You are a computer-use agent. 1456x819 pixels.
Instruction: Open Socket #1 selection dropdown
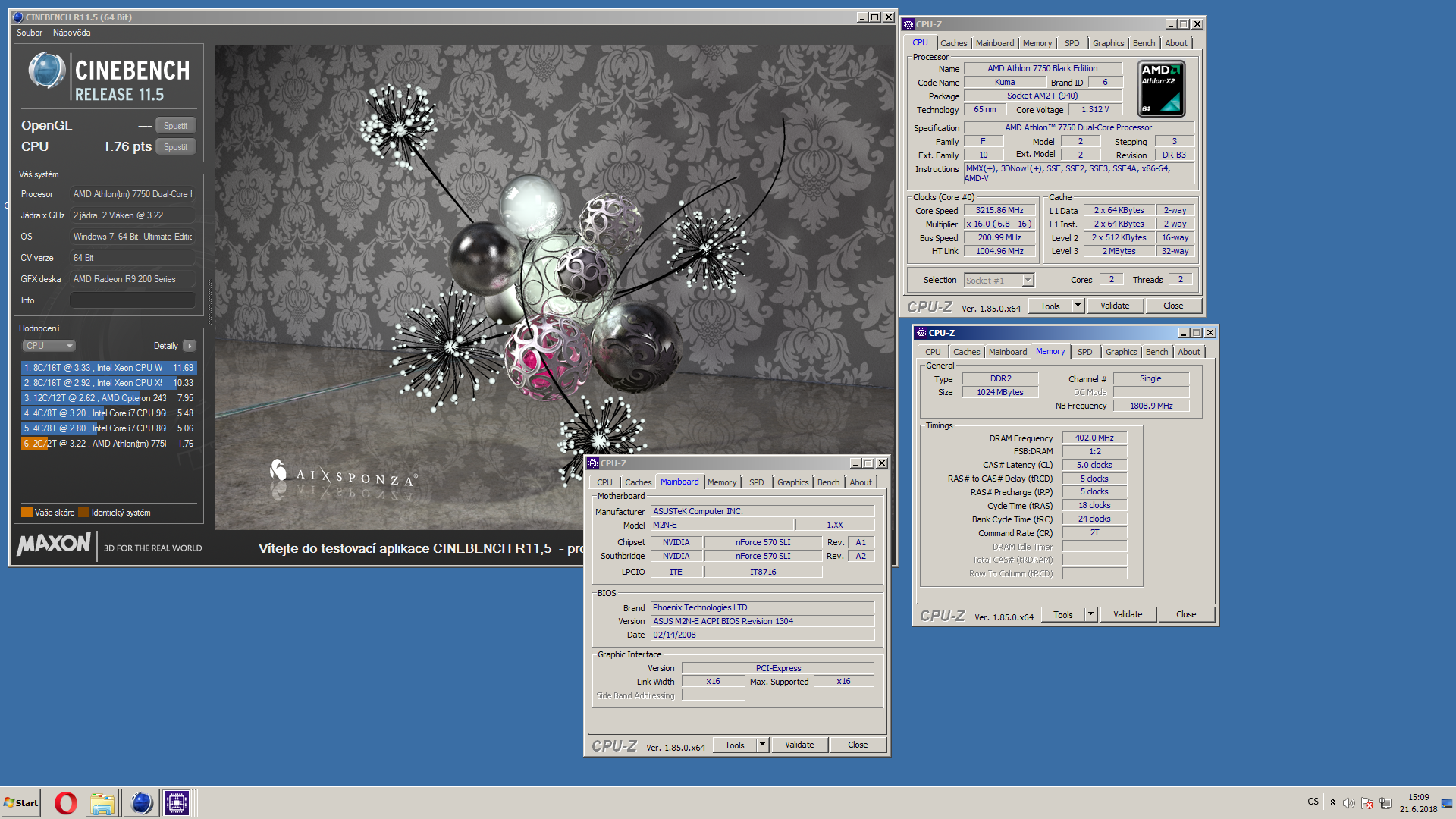point(999,281)
